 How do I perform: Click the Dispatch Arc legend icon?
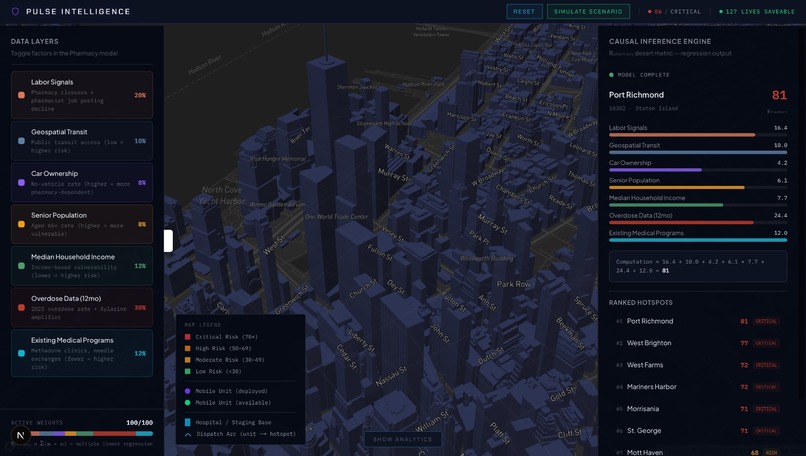188,434
